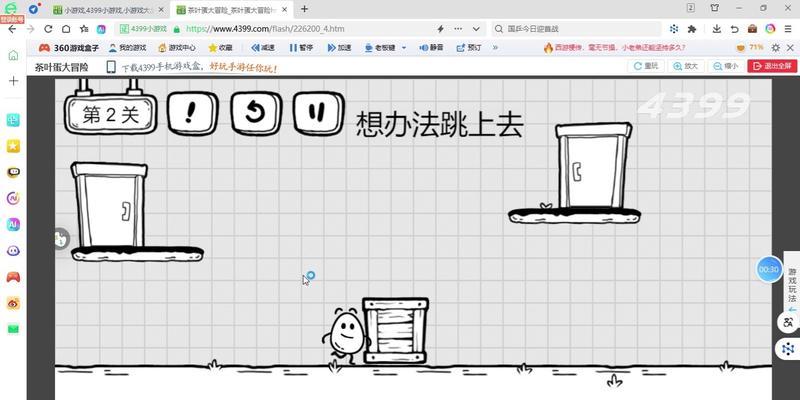800x400 pixels.
Task: Expand more toolbar items with double chevron
Action: tap(495, 47)
